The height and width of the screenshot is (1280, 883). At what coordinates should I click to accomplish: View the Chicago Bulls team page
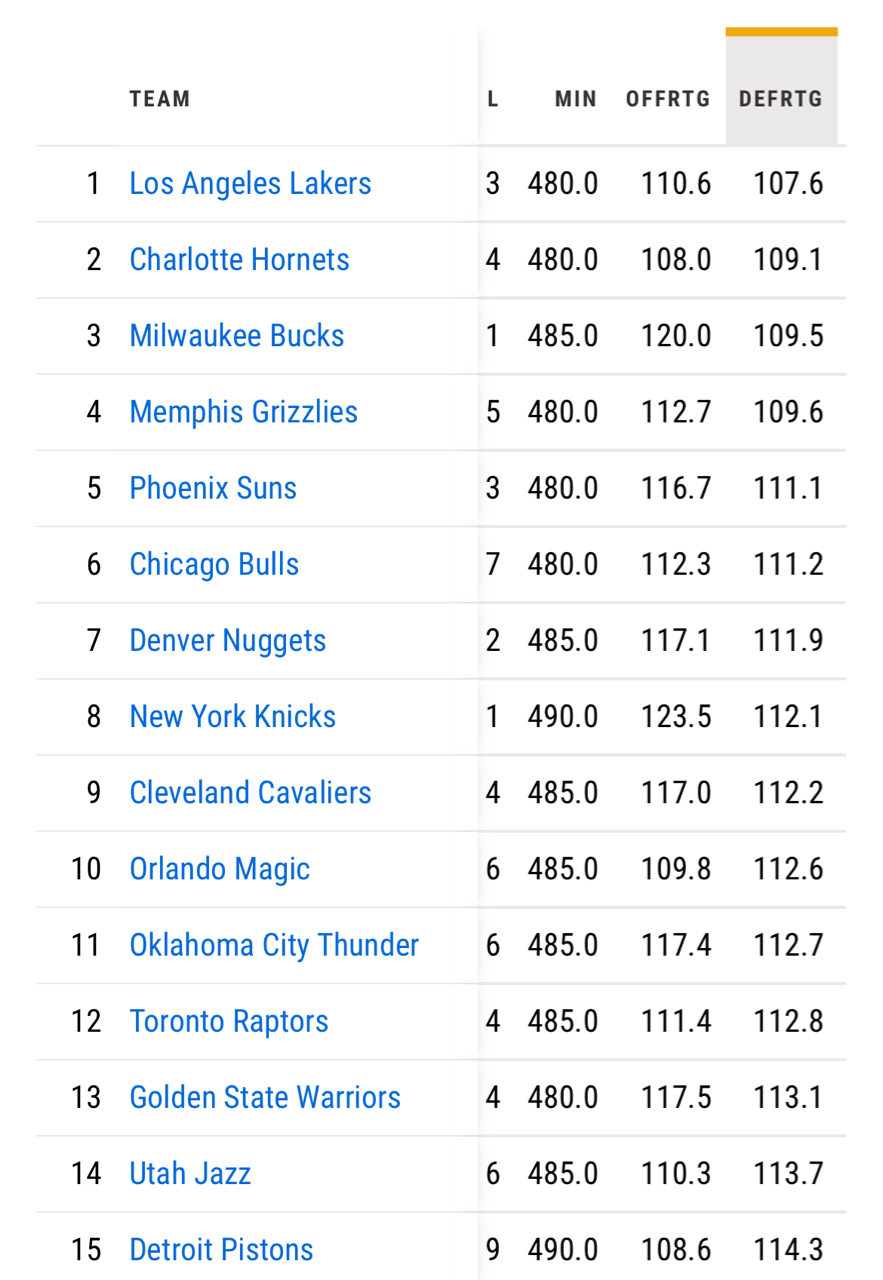click(214, 564)
